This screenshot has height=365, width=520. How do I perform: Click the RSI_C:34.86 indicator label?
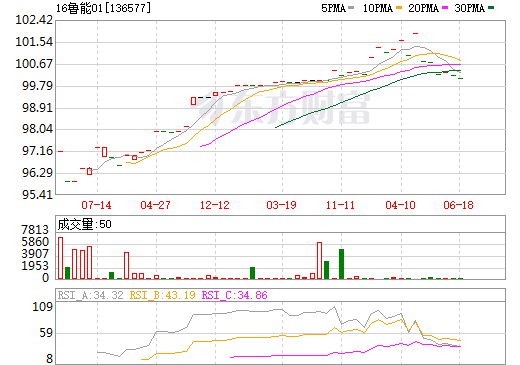pos(235,295)
